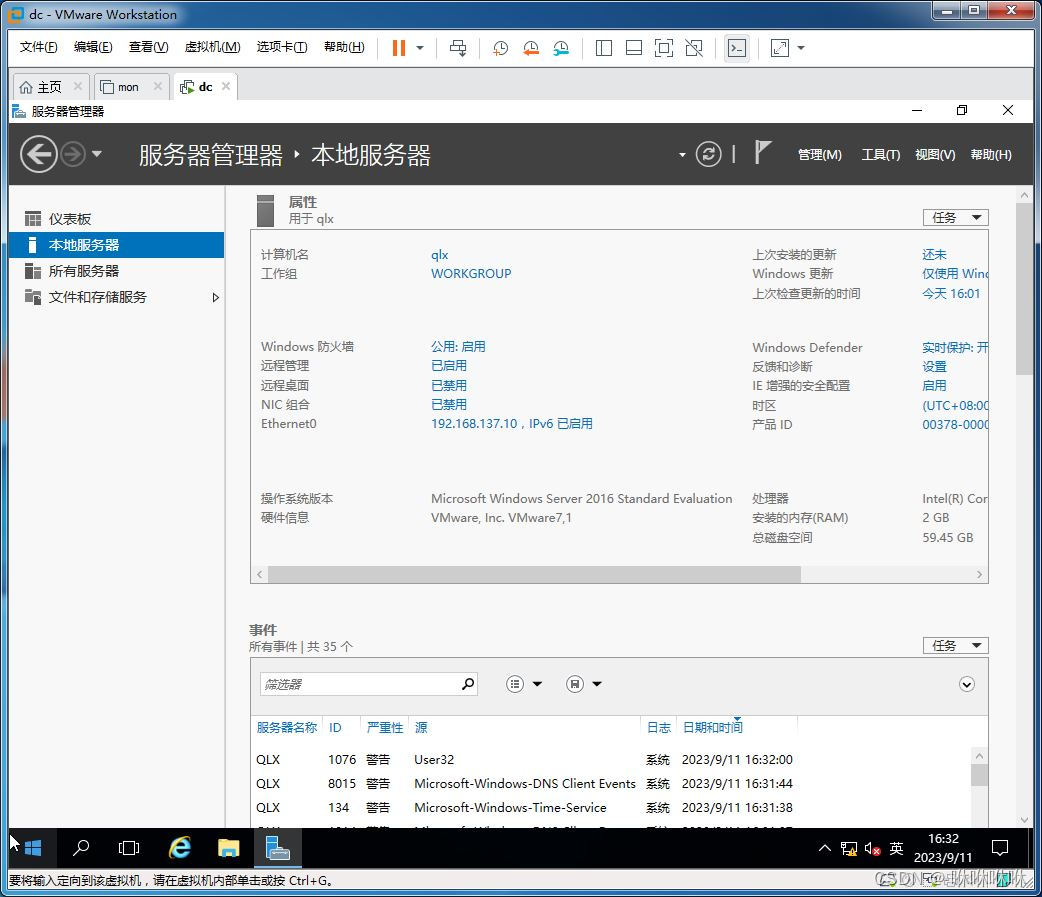The image size is (1042, 897).
Task: Sort events by the 严重性 column
Action: pyautogui.click(x=385, y=728)
